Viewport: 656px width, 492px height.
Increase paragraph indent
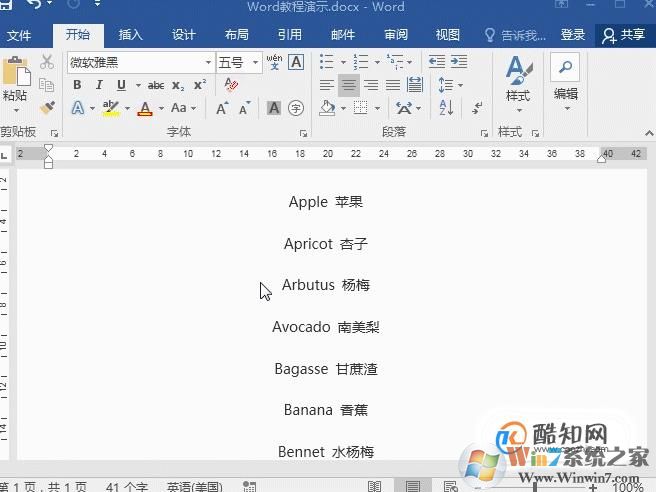(x=459, y=62)
